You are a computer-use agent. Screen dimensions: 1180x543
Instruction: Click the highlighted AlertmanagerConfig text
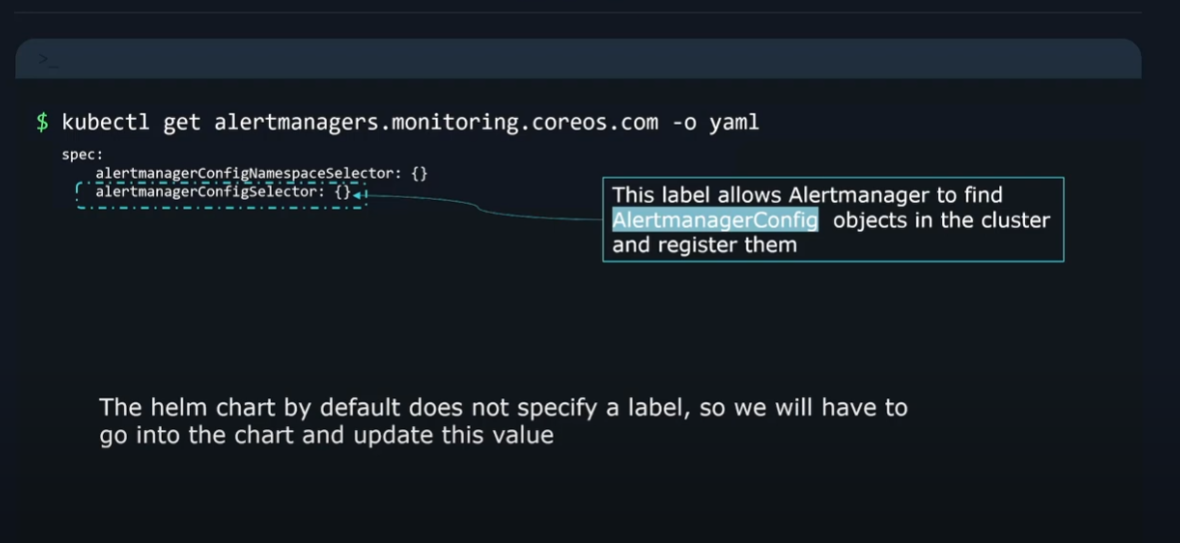tap(715, 220)
